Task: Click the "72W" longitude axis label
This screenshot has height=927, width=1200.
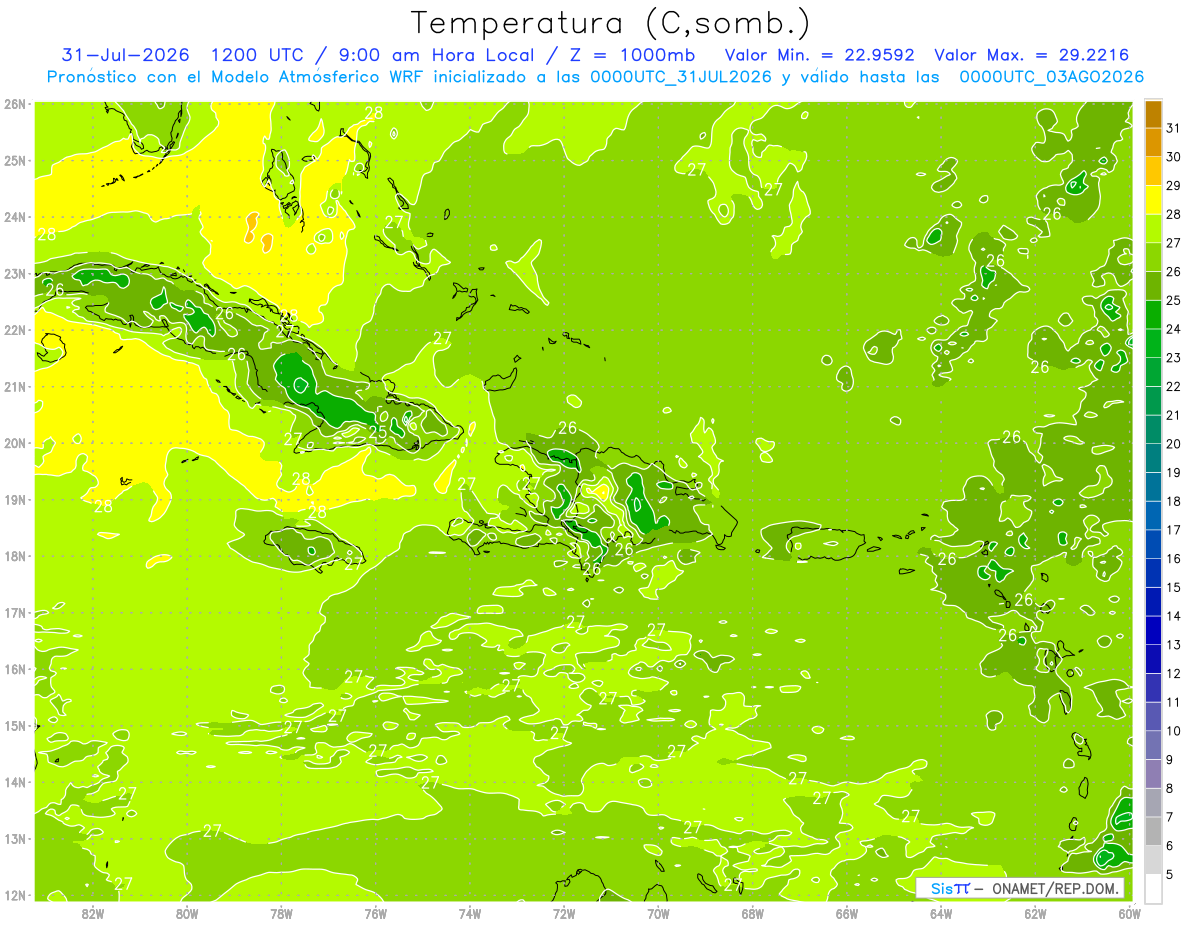Action: click(x=564, y=914)
